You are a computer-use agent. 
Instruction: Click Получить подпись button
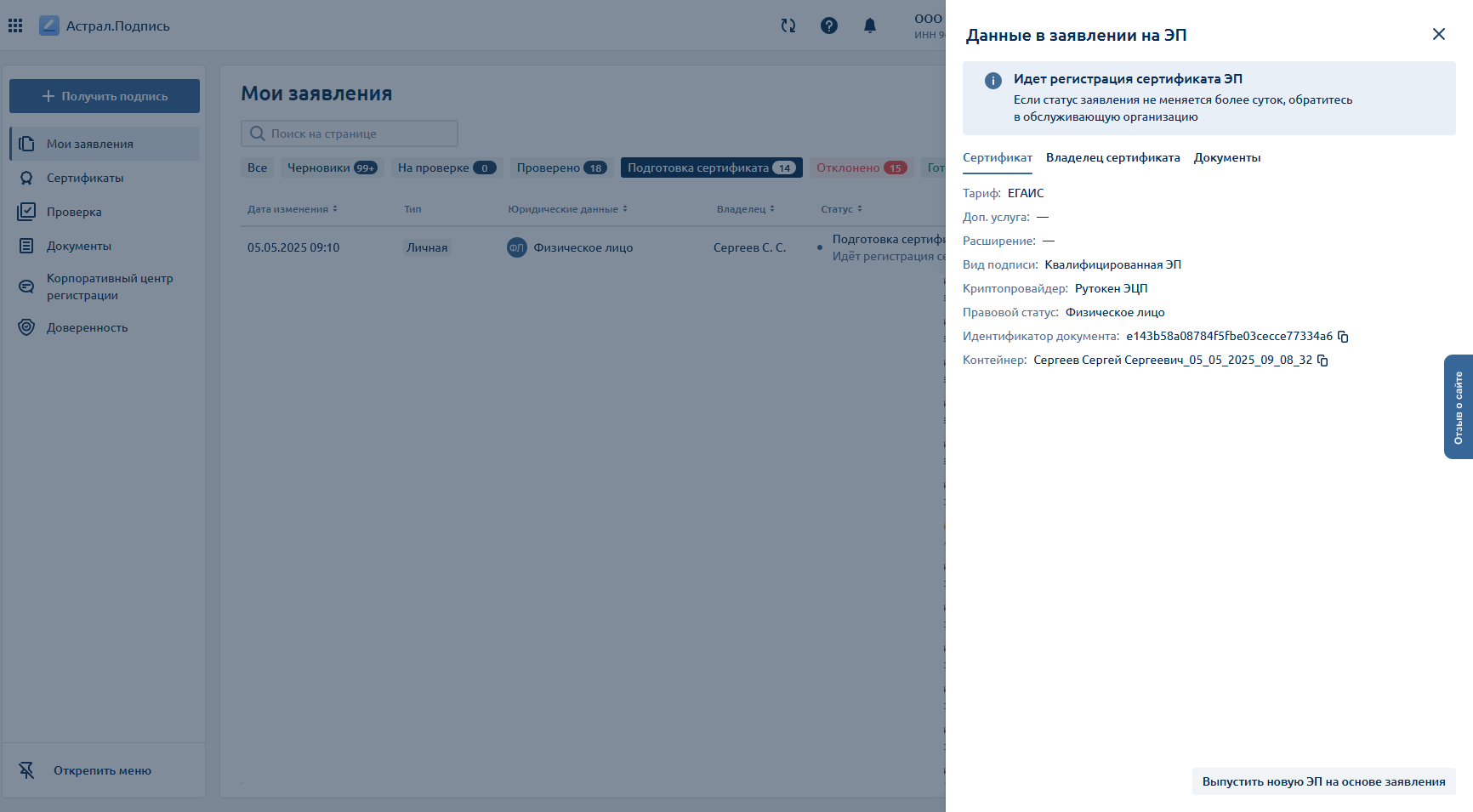[105, 96]
